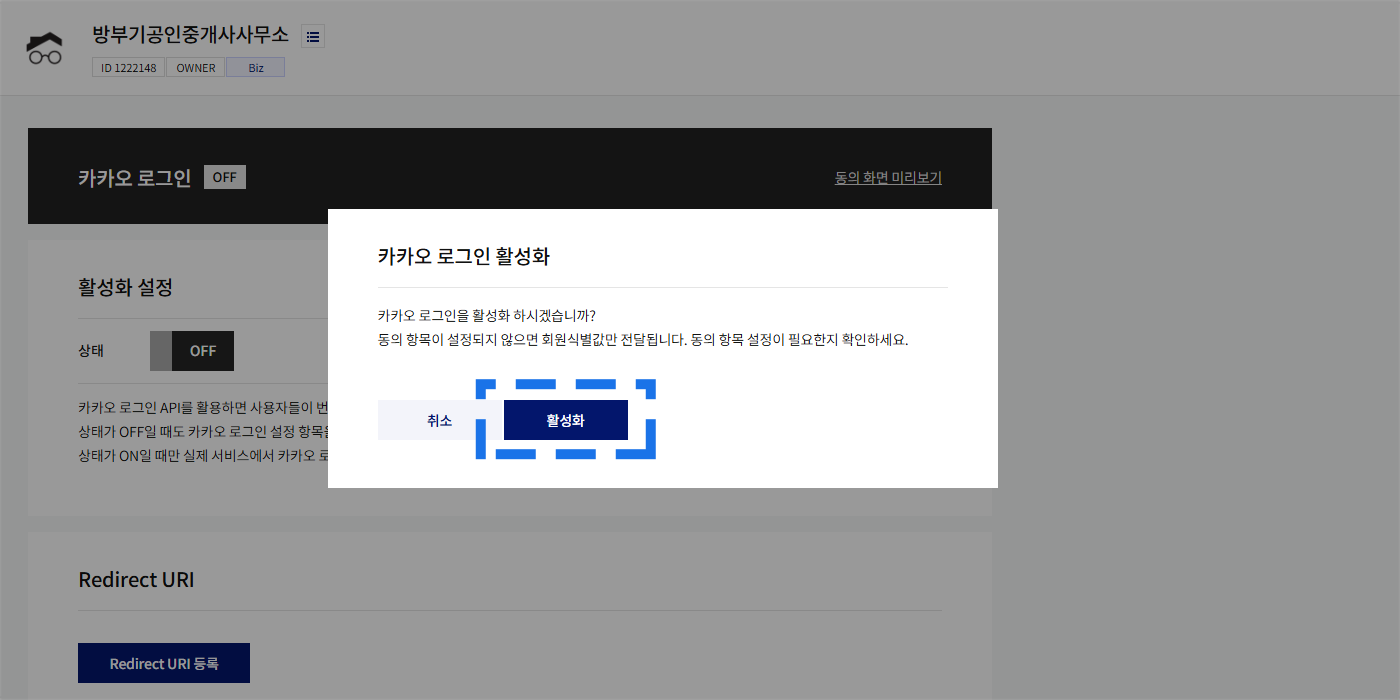Click the 활성화 button in the dialog
The height and width of the screenshot is (700, 1400).
(565, 420)
